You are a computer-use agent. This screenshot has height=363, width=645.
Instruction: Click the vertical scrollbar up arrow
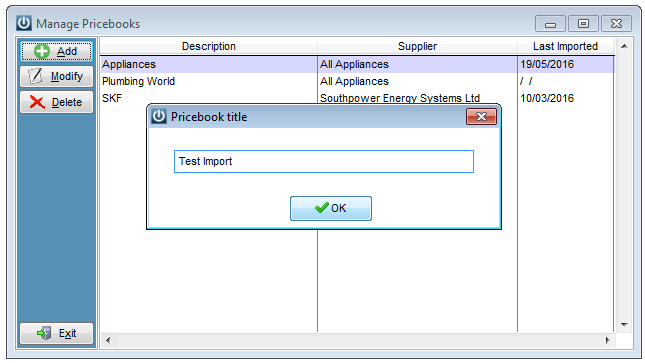click(624, 46)
